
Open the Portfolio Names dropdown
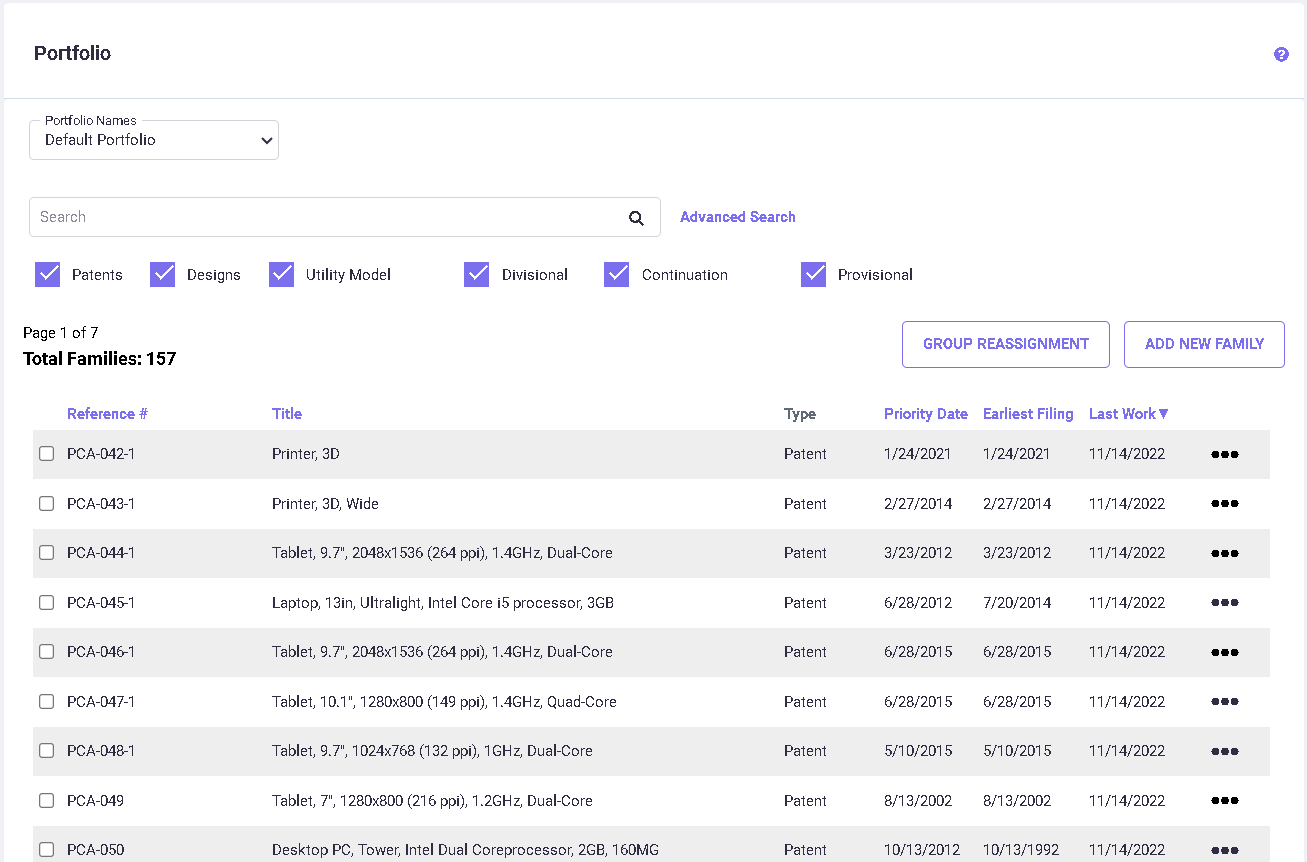click(x=154, y=141)
